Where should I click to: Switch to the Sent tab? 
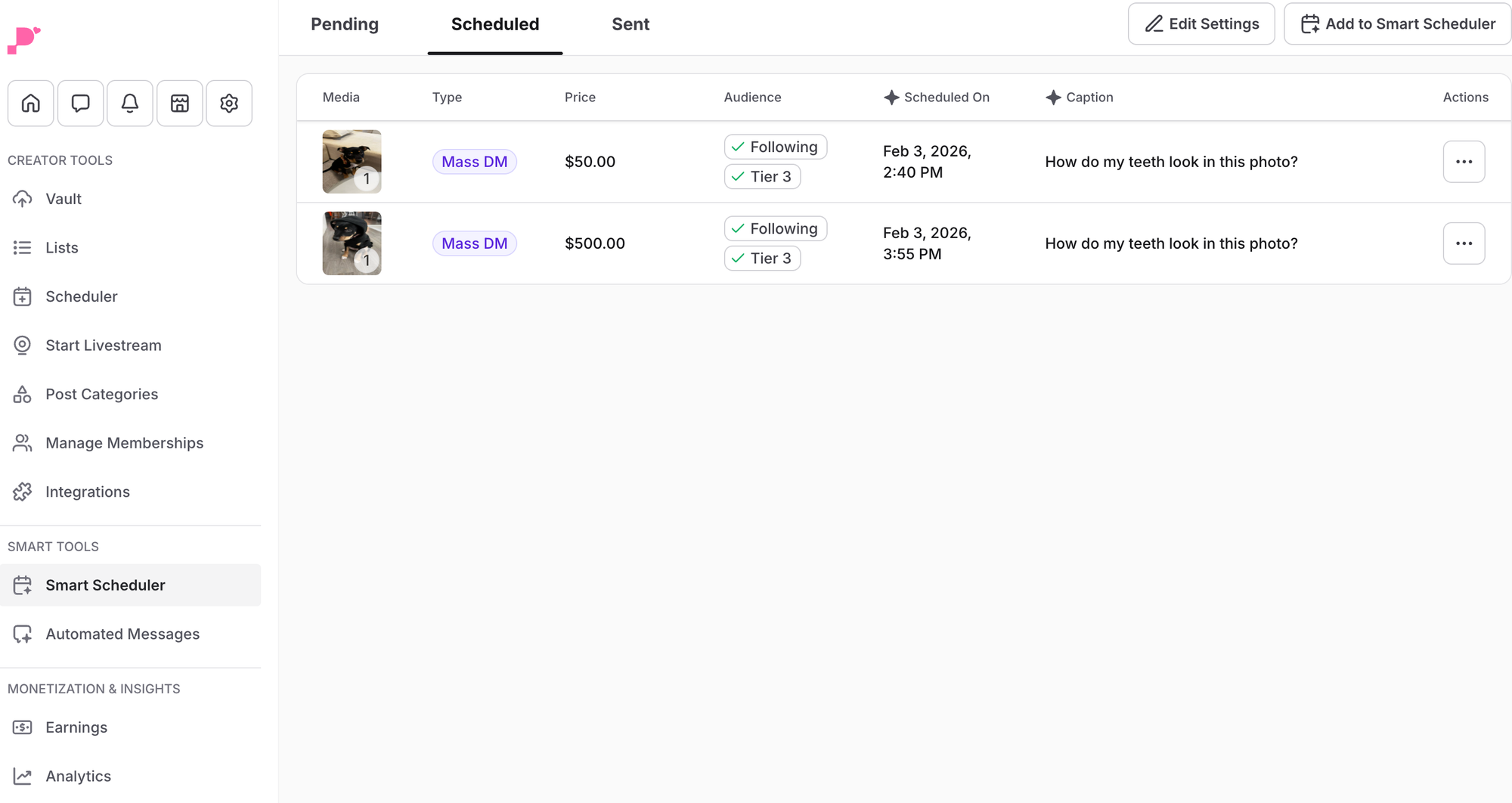[x=631, y=24]
